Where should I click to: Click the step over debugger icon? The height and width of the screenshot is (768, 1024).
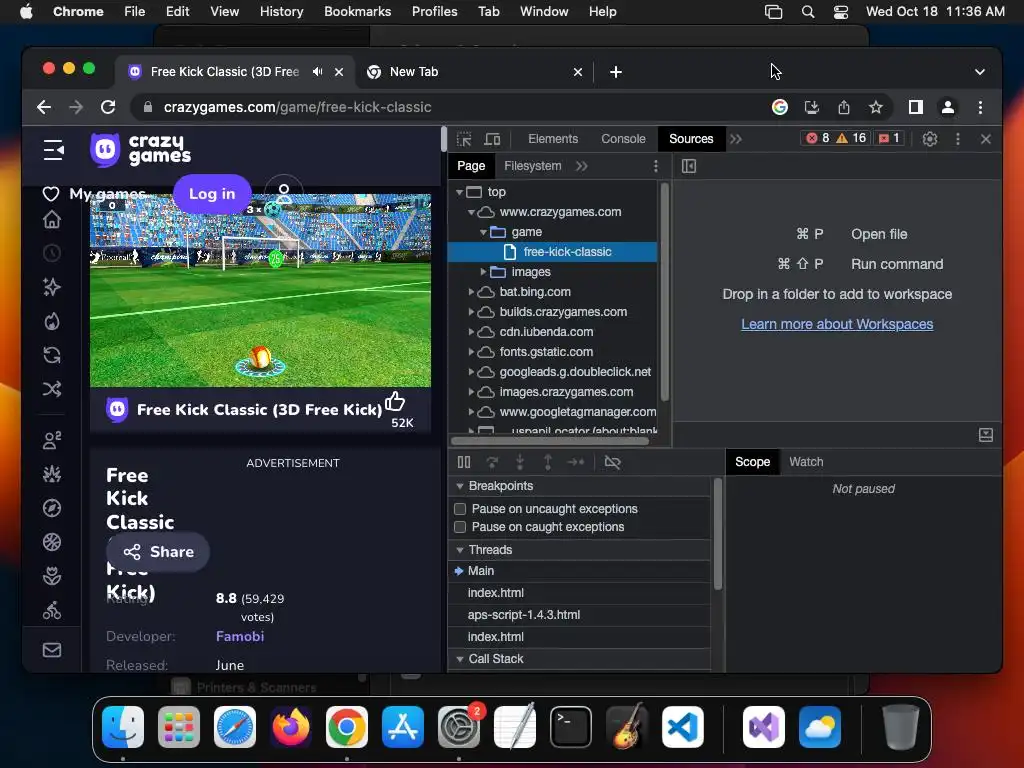(492, 462)
